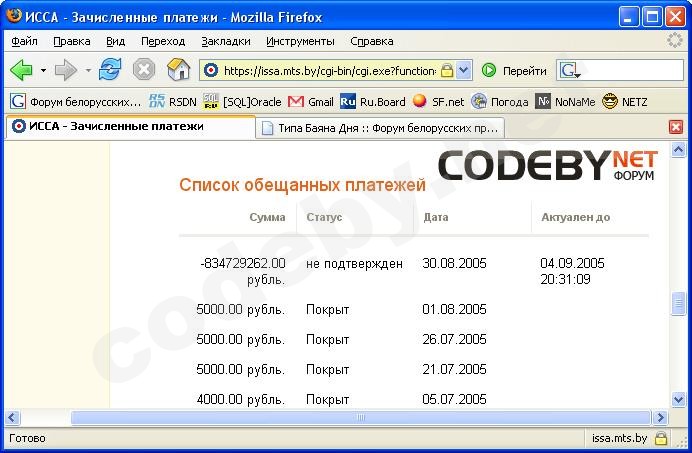Image resolution: width=692 pixels, height=453 pixels.
Task: Open the Gmail bookmark
Action: point(311,101)
